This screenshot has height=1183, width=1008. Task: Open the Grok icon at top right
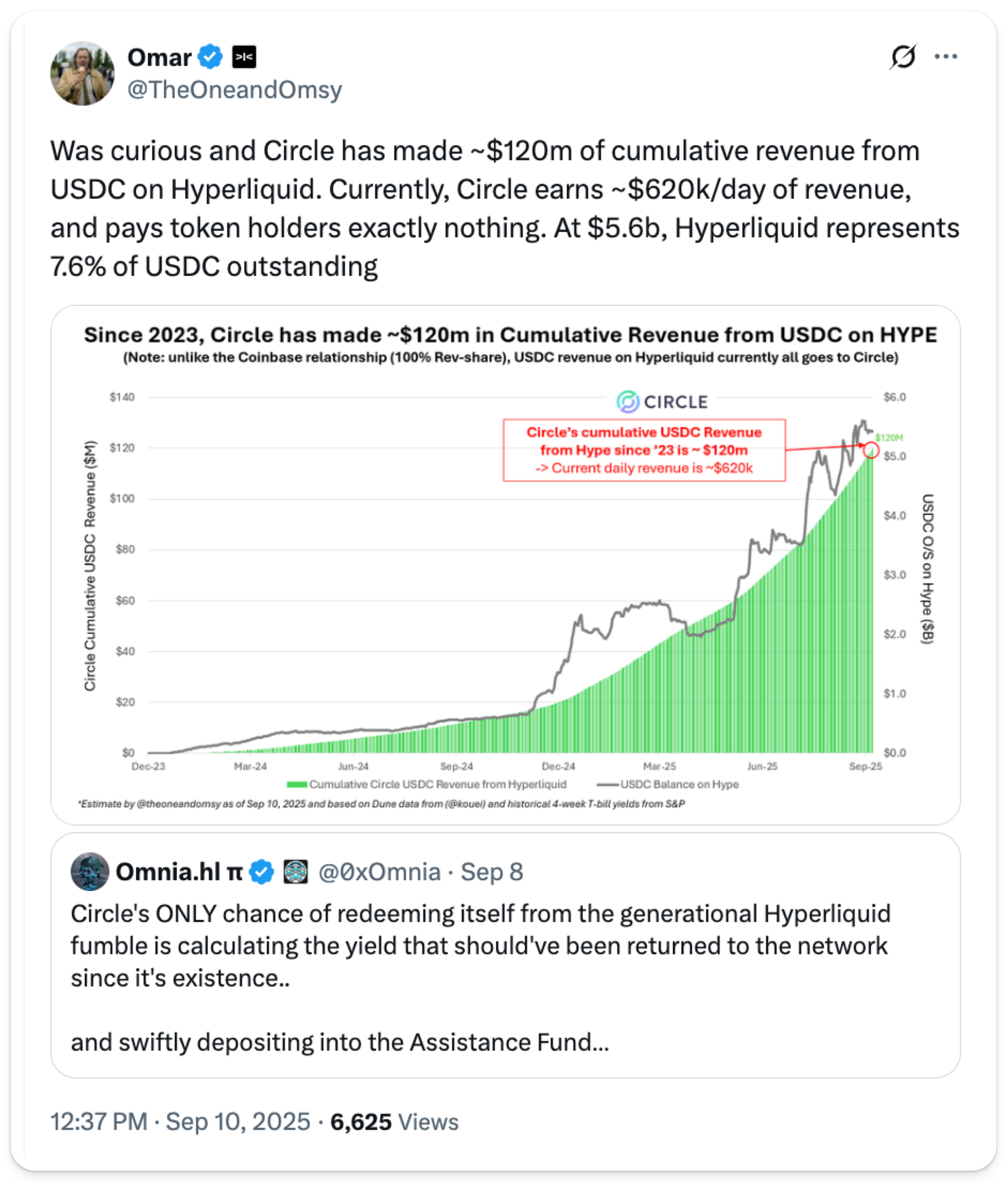903,56
